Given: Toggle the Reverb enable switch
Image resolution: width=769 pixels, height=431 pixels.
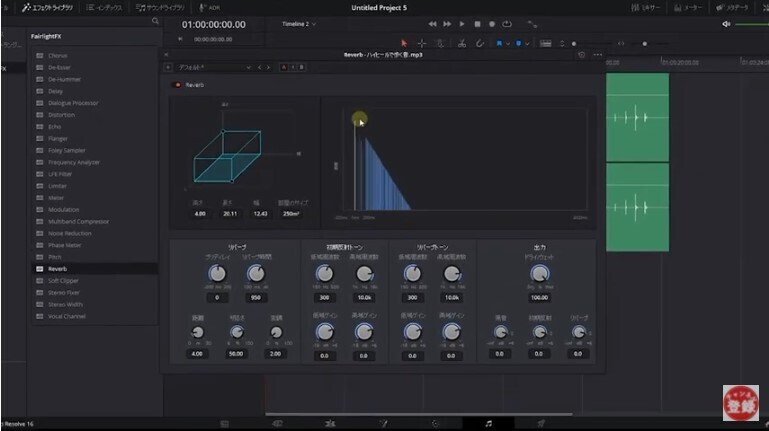Looking at the screenshot, I should pos(178,85).
